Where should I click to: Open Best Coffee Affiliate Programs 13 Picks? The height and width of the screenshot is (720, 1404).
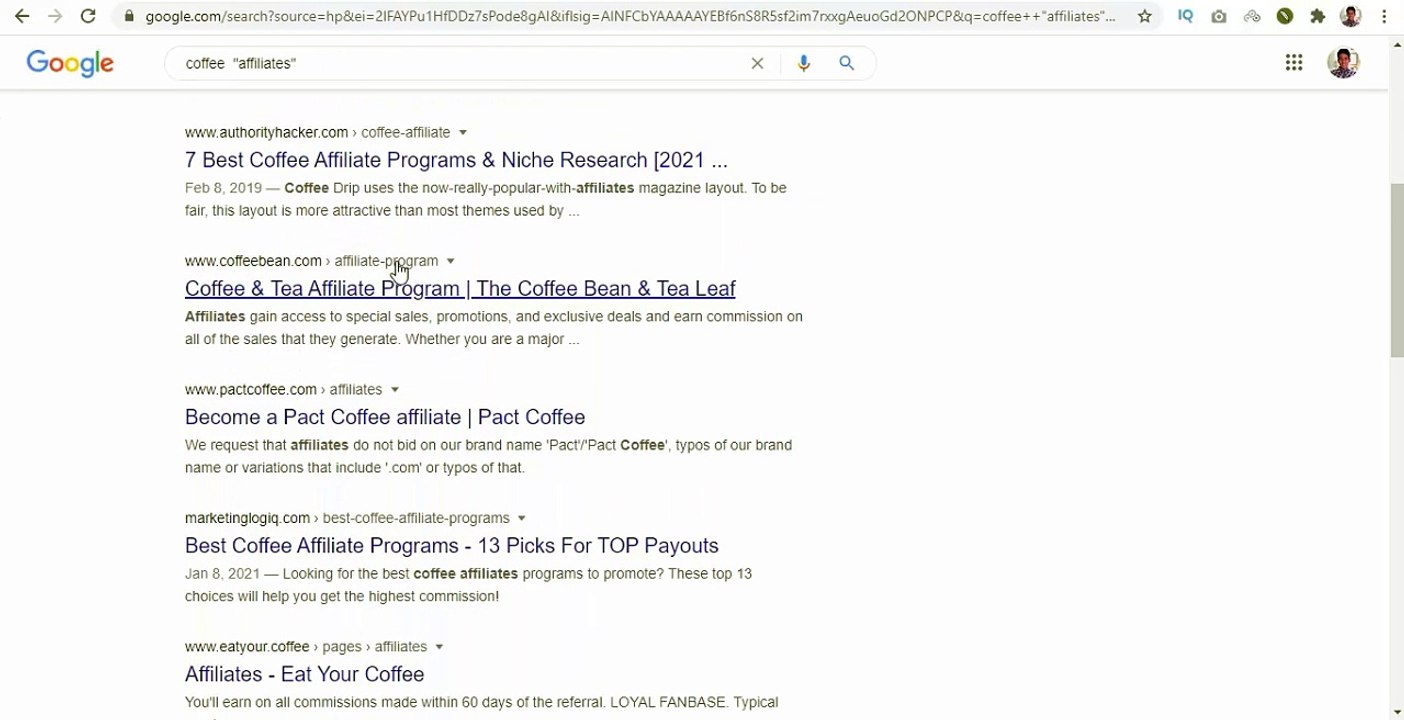tap(452, 545)
